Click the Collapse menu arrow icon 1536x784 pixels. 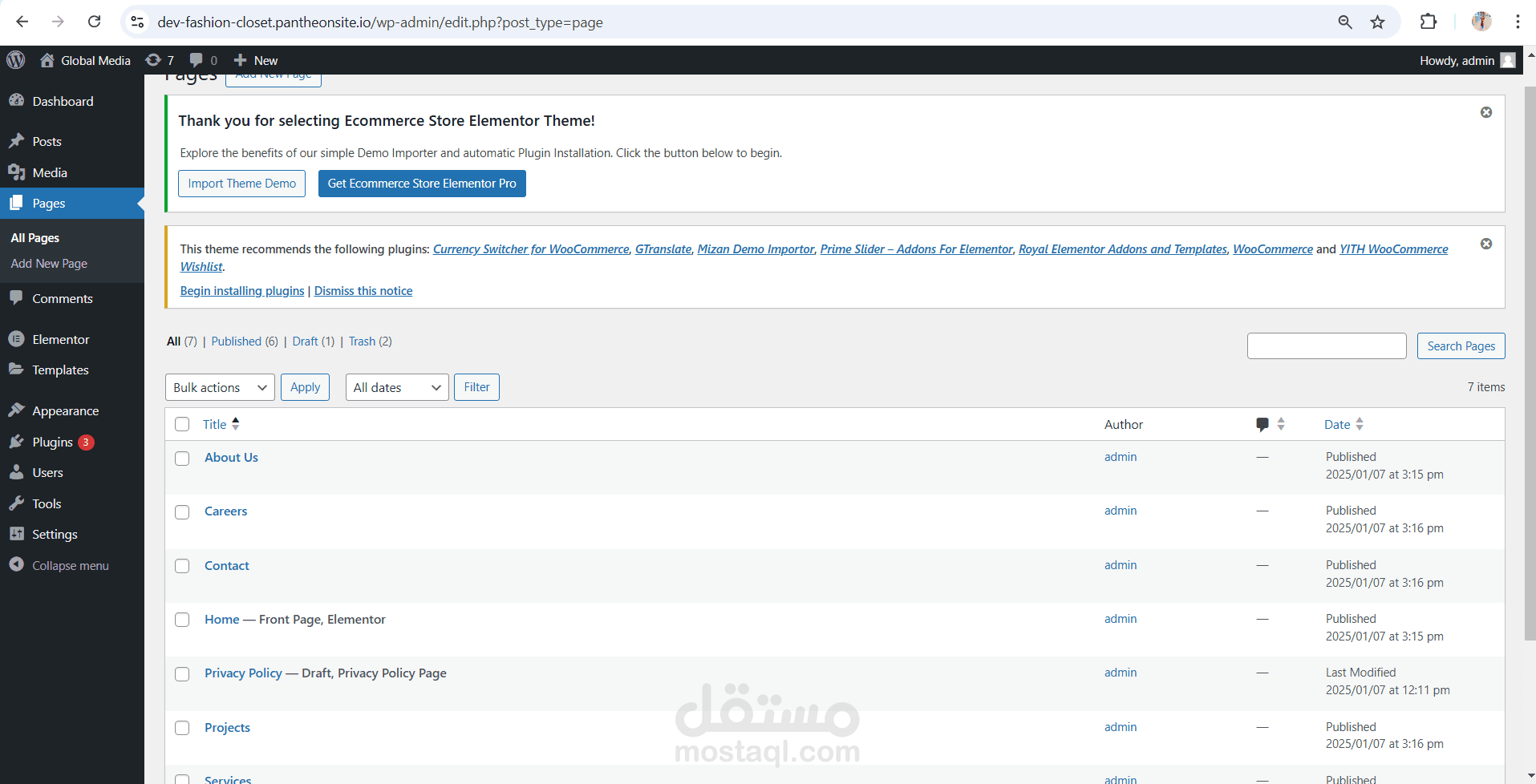pyautogui.click(x=16, y=565)
